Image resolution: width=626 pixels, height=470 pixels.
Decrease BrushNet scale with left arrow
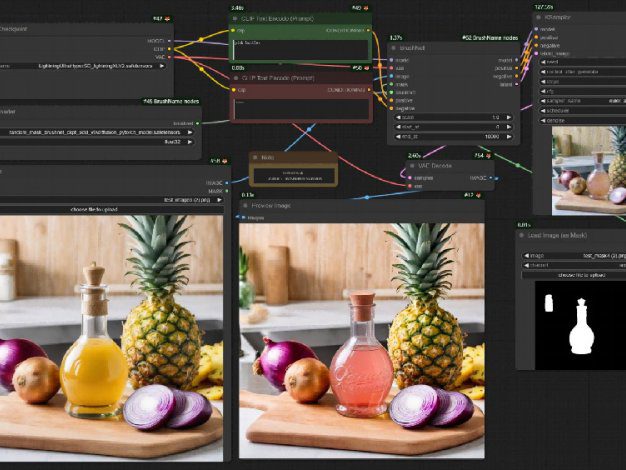[x=398, y=117]
